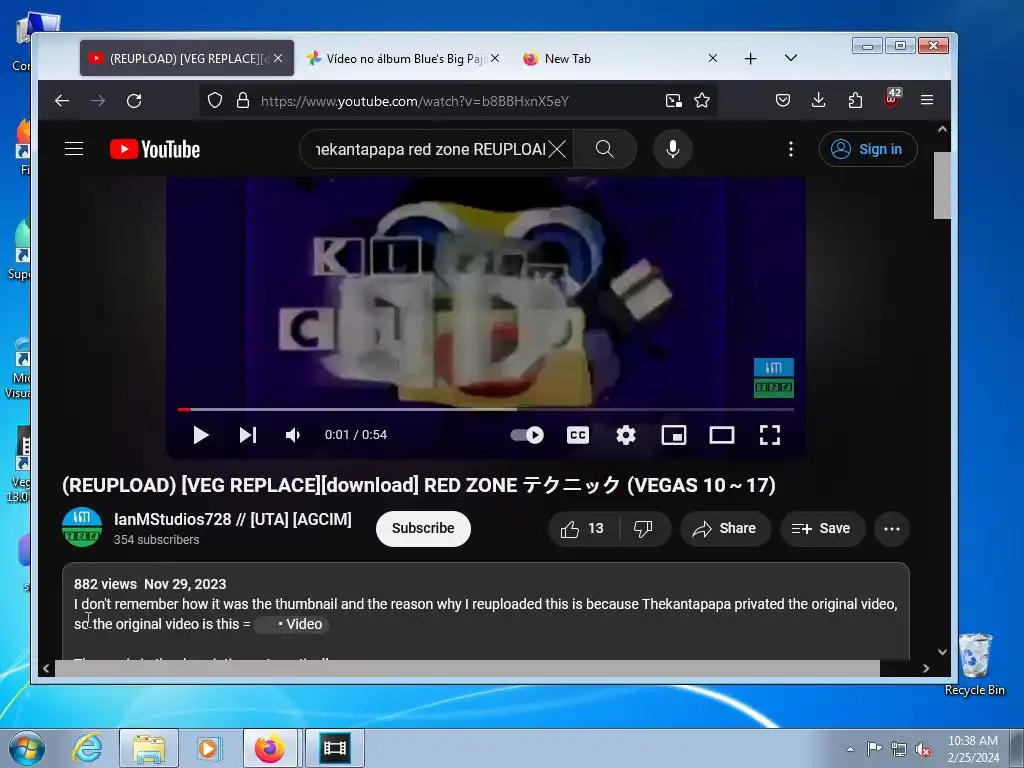Close the New Tab tab
The image size is (1024, 768).
[x=713, y=58]
